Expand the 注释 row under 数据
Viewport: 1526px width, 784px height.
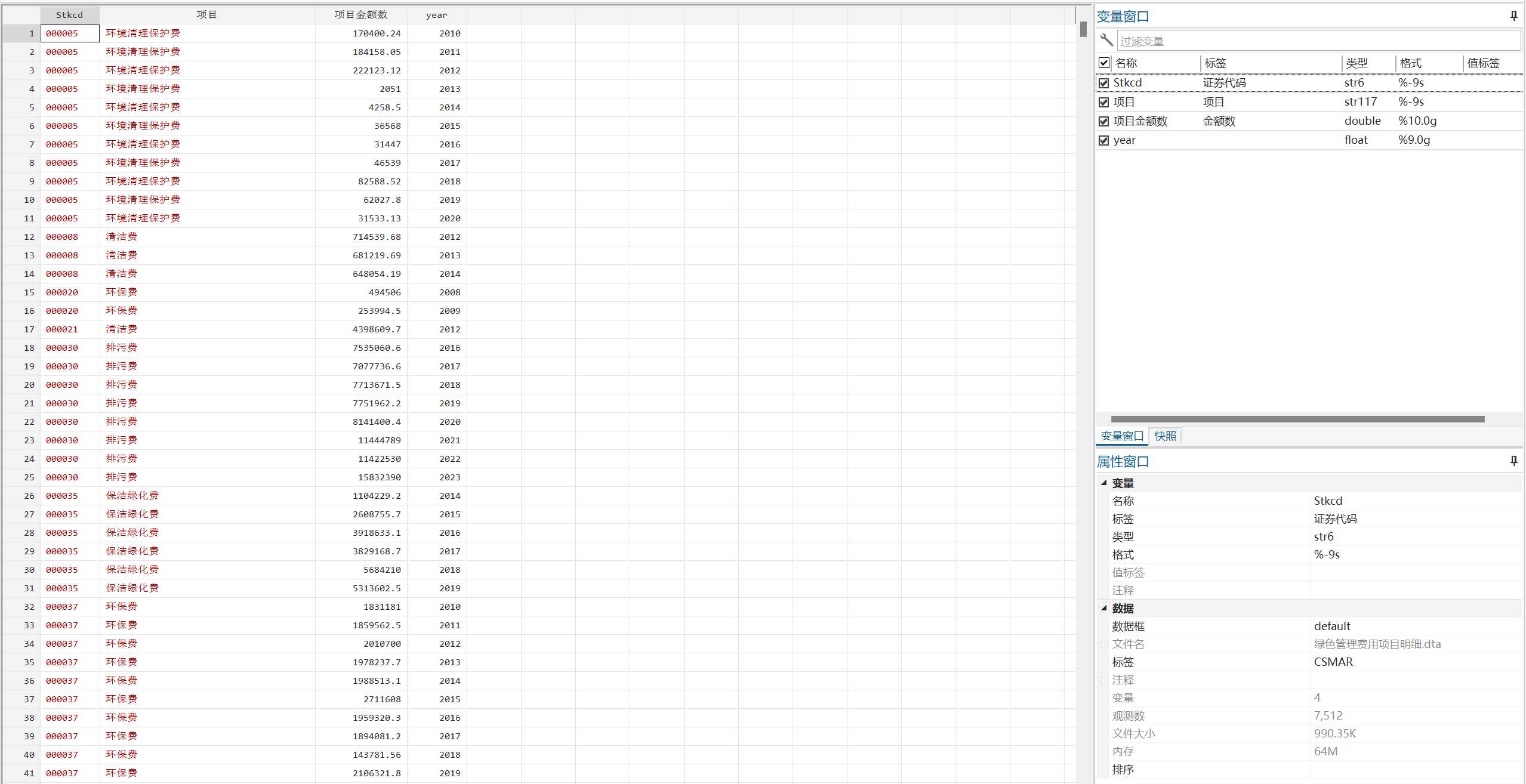pos(1103,680)
